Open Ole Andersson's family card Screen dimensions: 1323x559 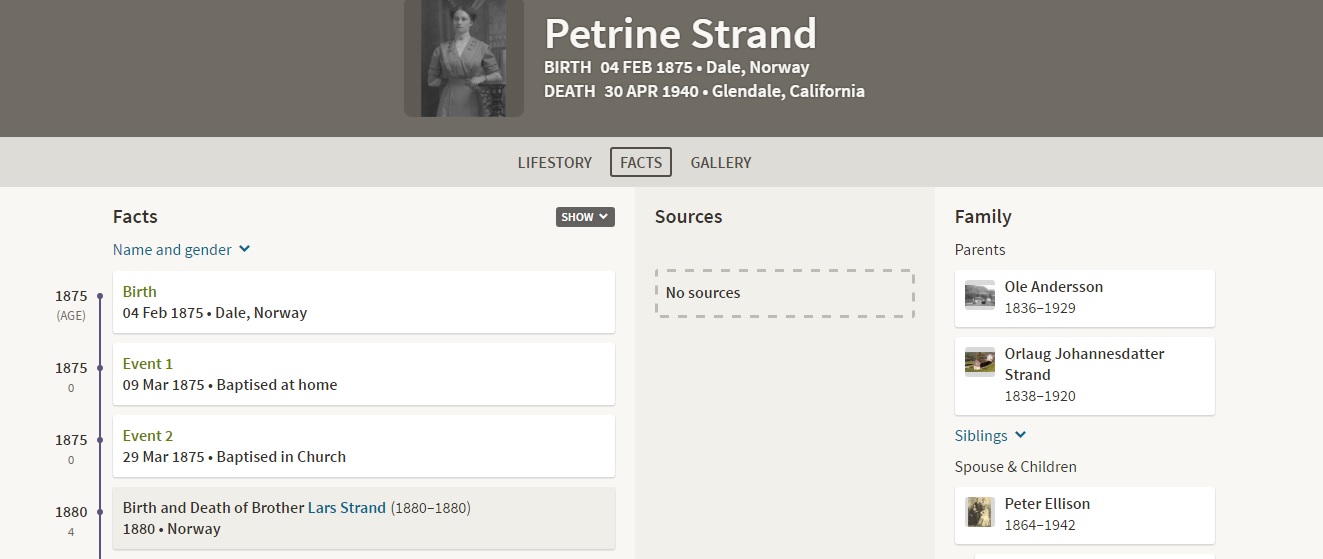point(1085,298)
